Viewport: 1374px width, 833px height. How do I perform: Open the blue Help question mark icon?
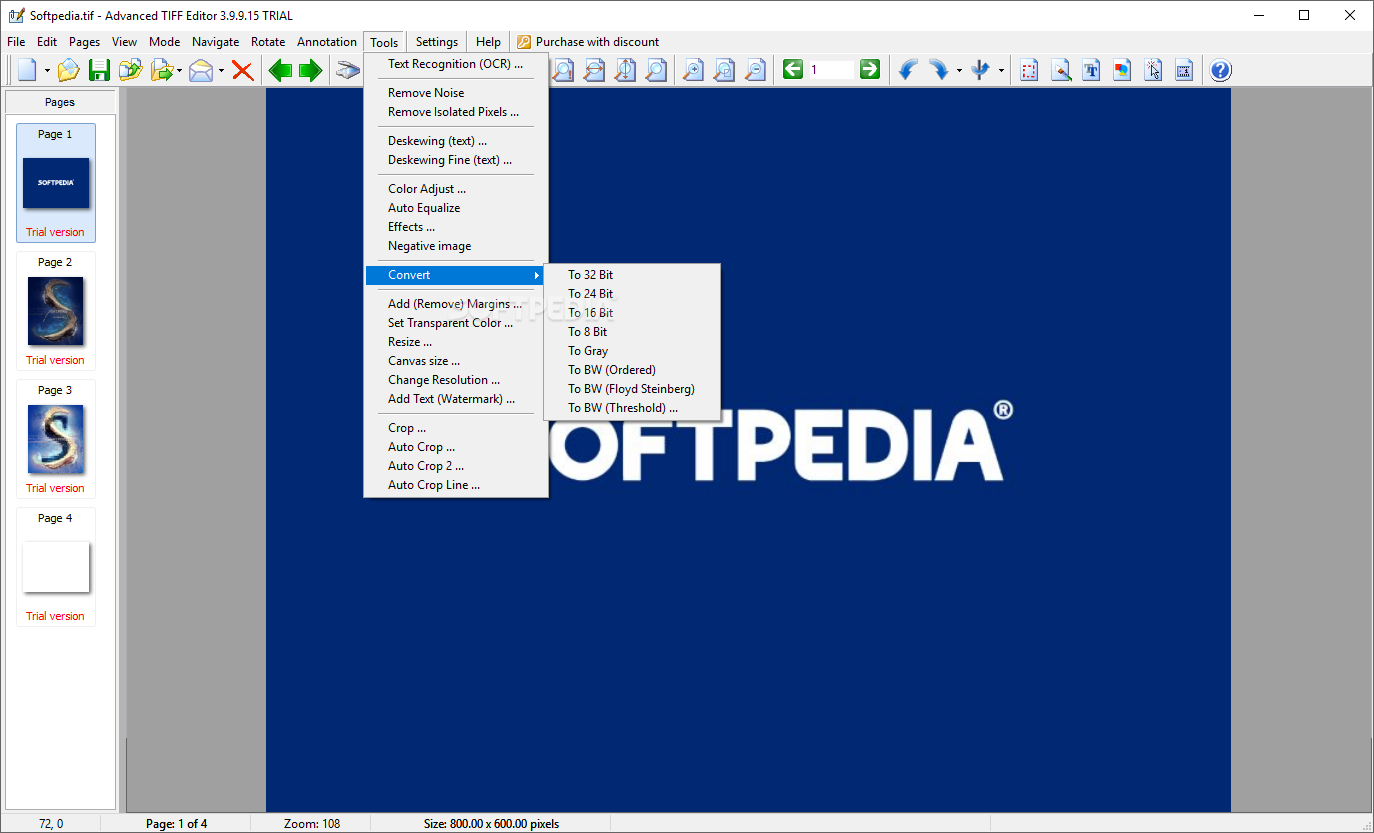(x=1221, y=70)
